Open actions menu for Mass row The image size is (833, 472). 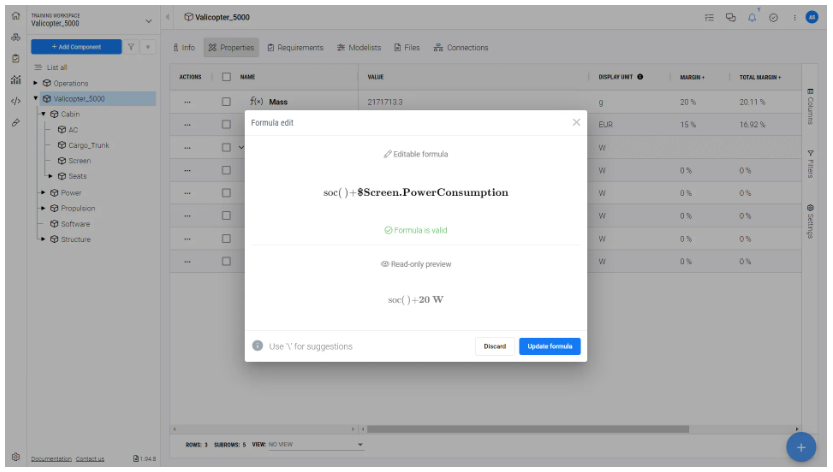point(188,102)
